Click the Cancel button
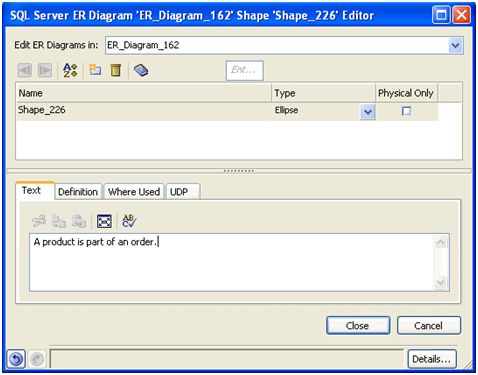478x375 pixels. [x=429, y=325]
